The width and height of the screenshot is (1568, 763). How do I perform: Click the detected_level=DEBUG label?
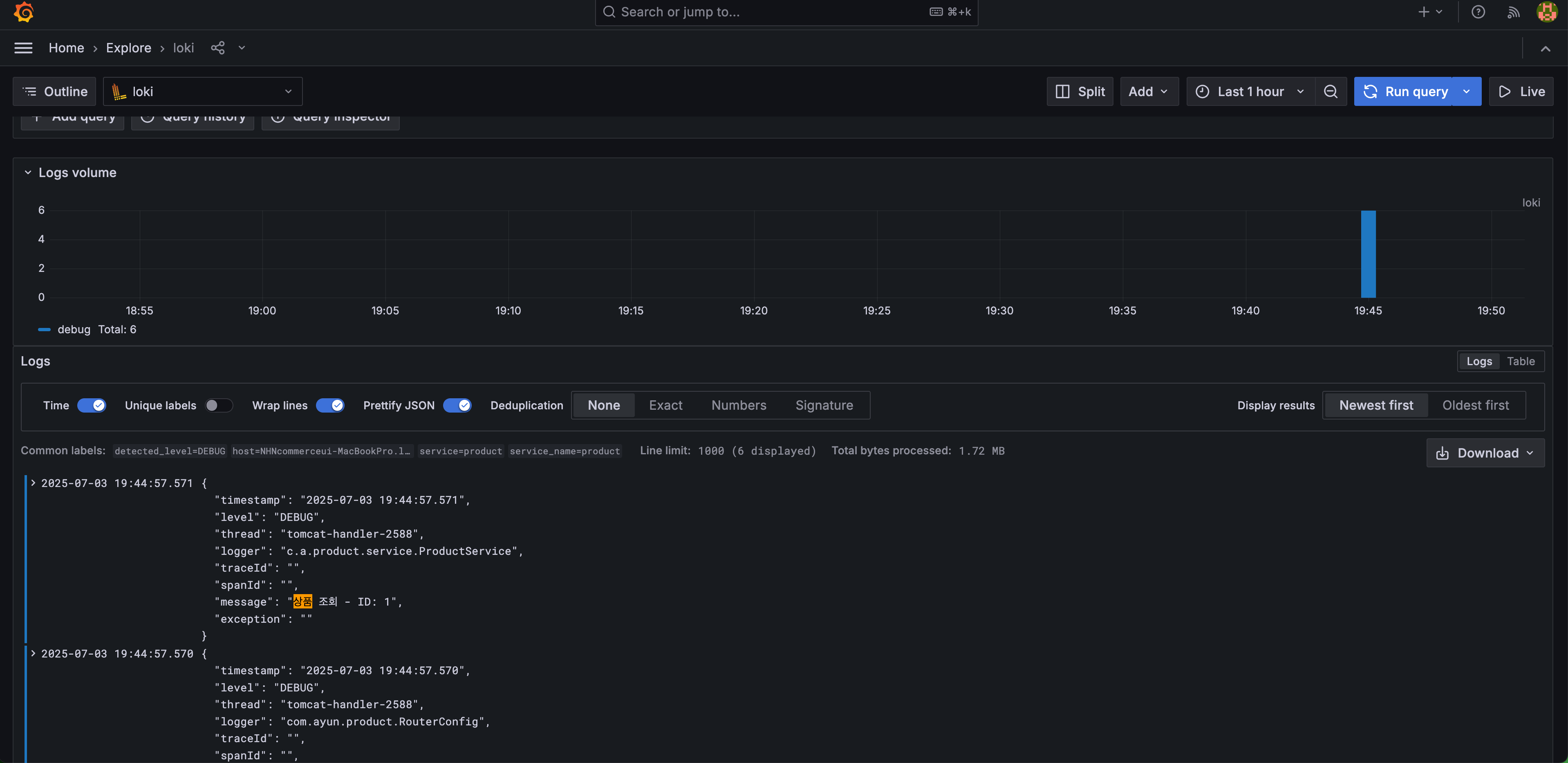click(x=170, y=451)
